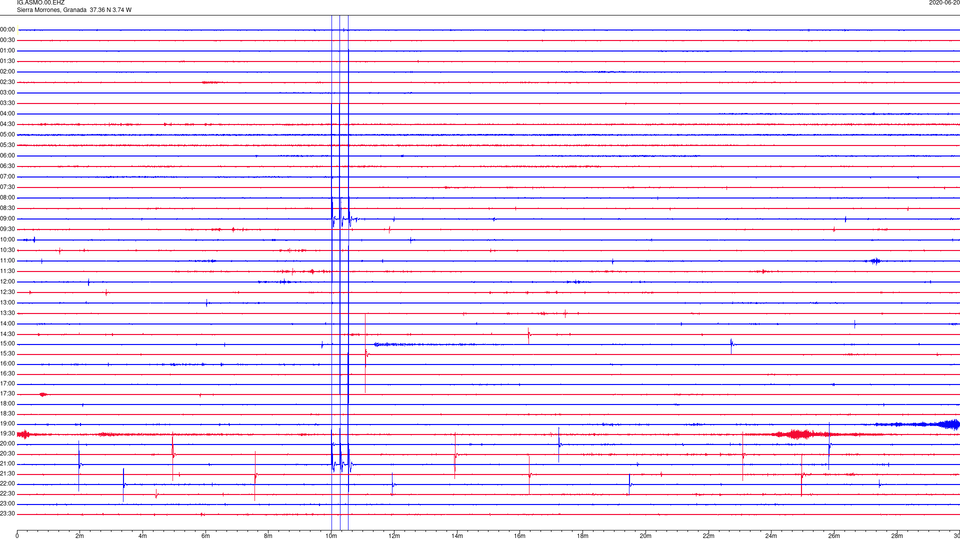Click the 26m minute-axis label

click(834, 536)
